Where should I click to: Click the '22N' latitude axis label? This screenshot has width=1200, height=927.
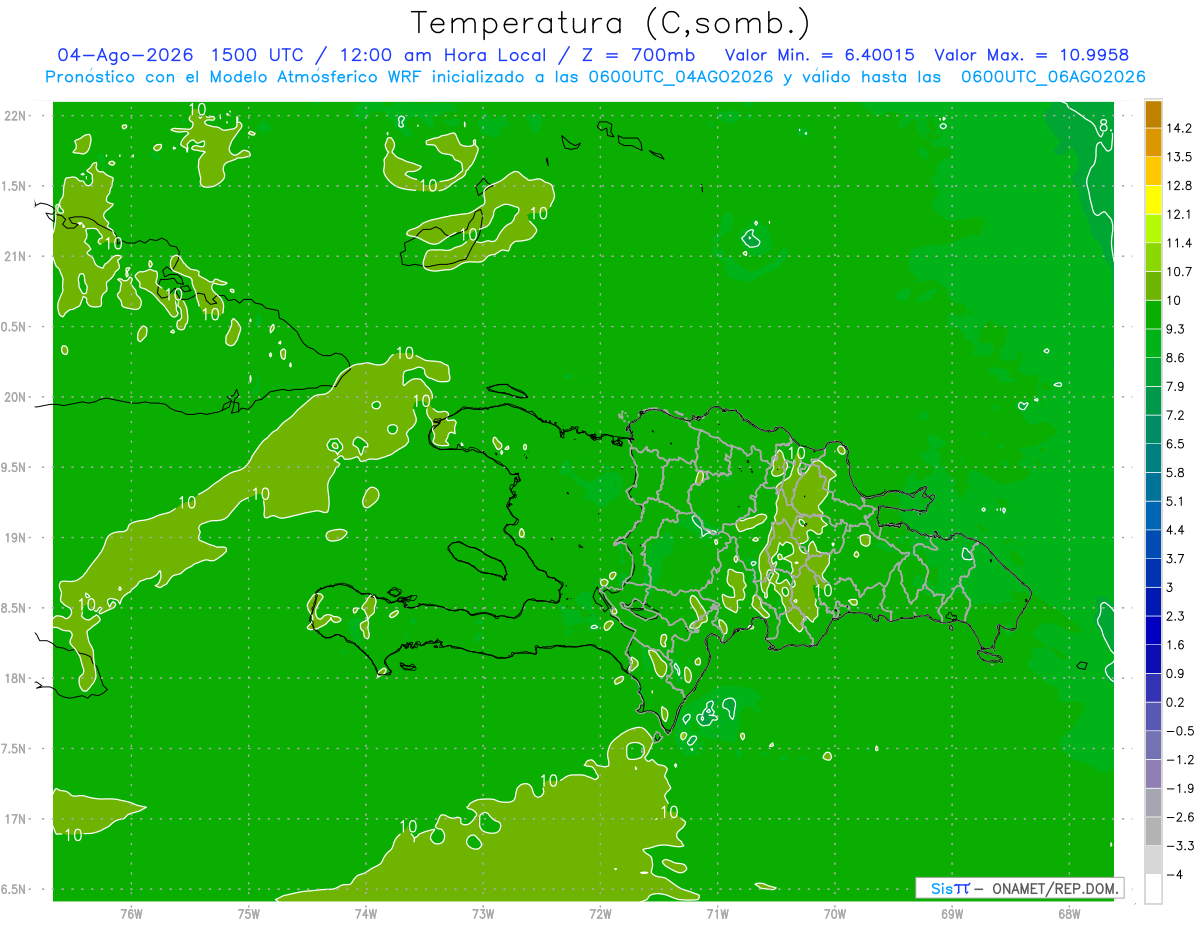coord(15,115)
